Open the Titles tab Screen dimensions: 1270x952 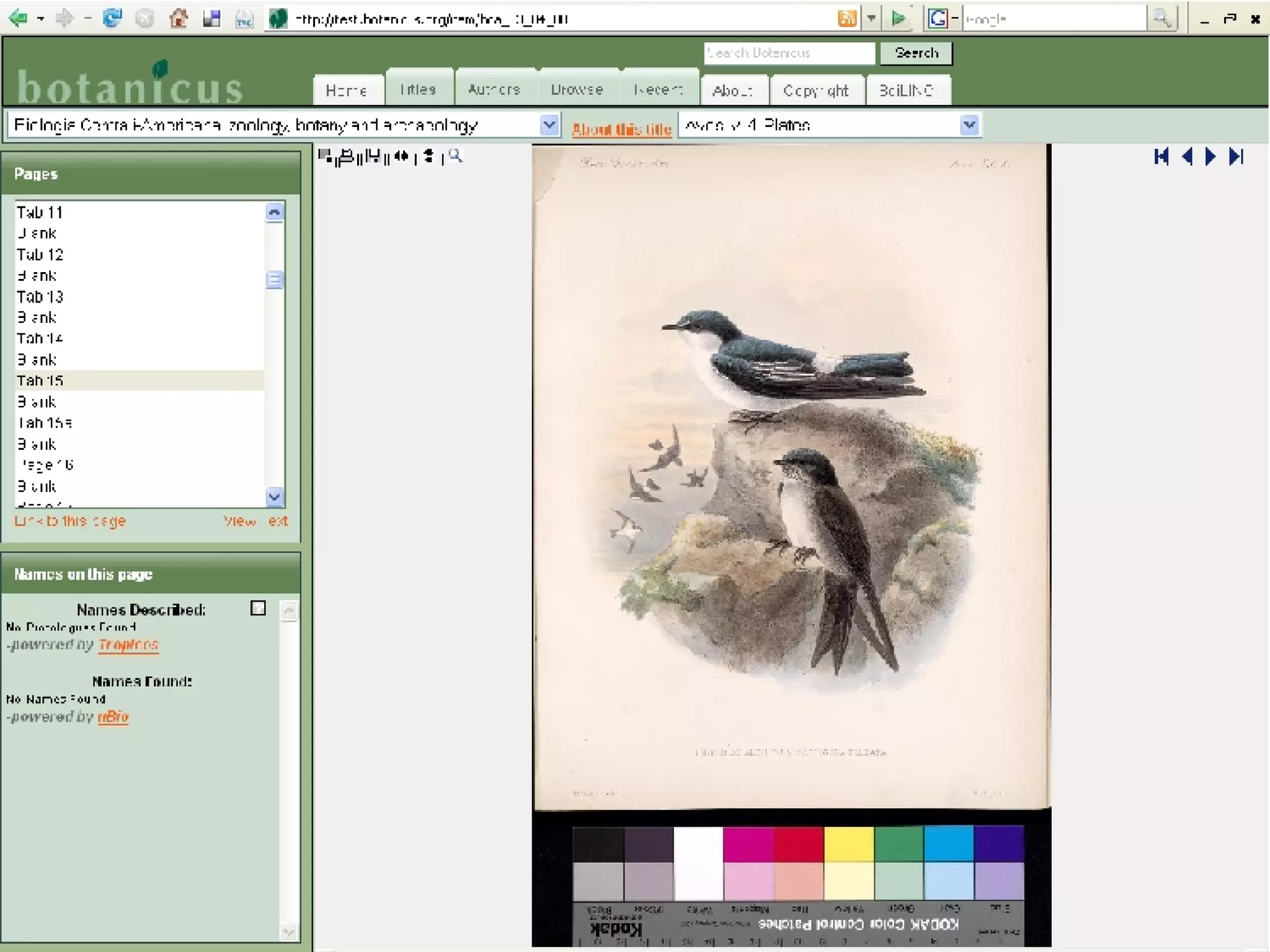(418, 90)
